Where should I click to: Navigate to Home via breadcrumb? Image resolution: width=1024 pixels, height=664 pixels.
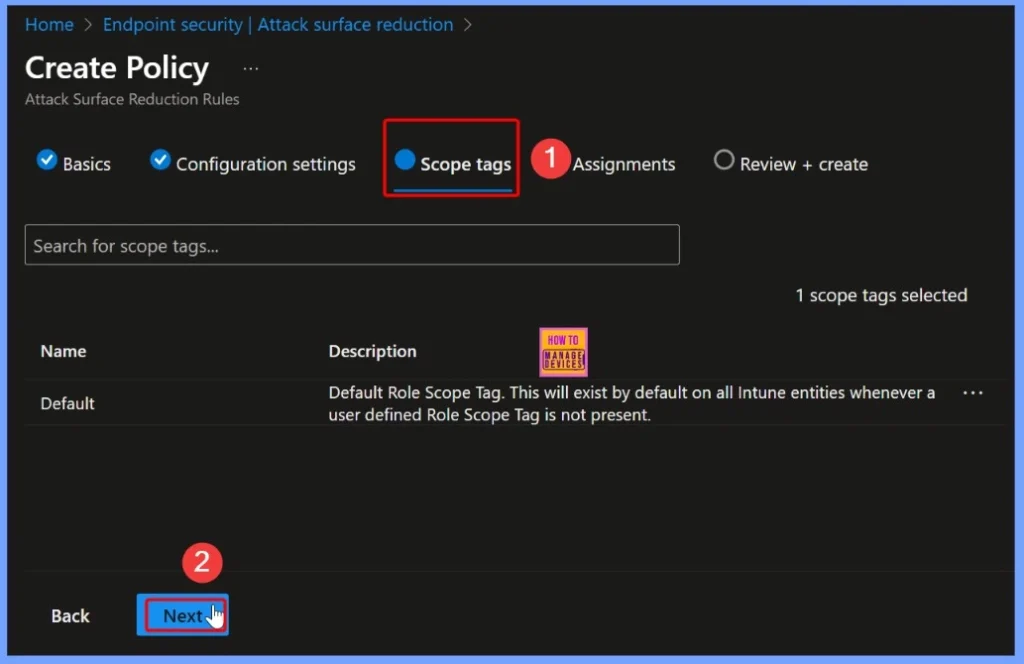[49, 24]
